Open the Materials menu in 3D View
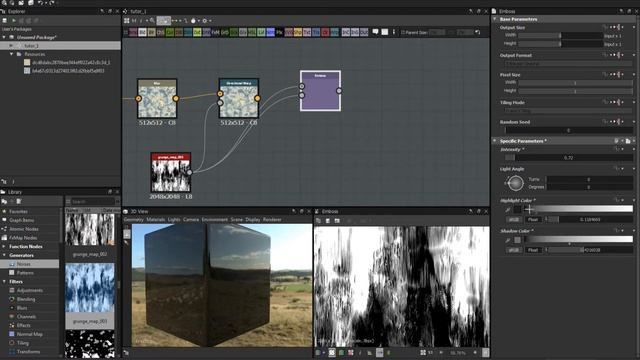 tap(156, 220)
